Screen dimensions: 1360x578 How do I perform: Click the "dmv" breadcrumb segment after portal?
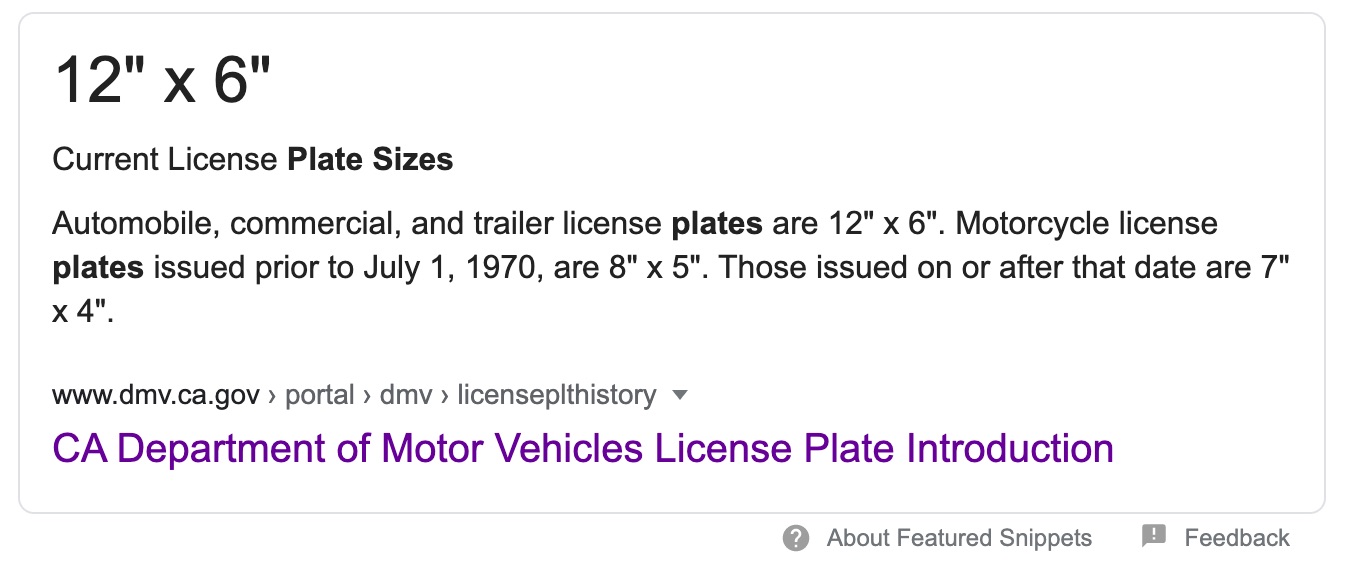click(406, 395)
